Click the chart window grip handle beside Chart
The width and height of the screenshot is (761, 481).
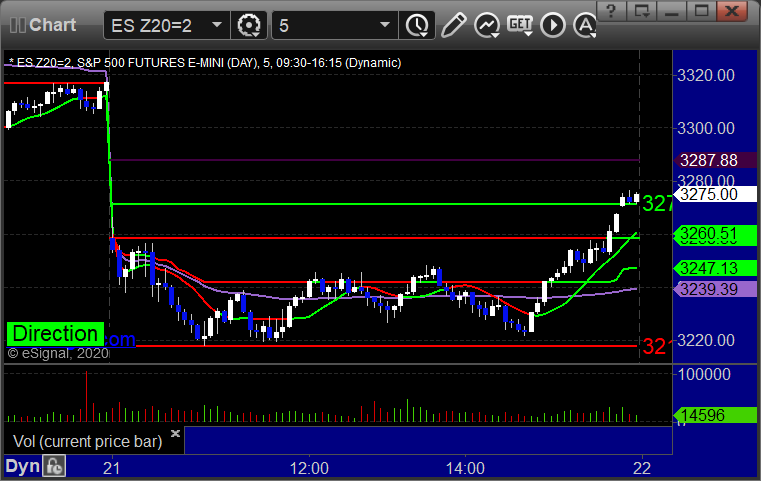(x=17, y=25)
